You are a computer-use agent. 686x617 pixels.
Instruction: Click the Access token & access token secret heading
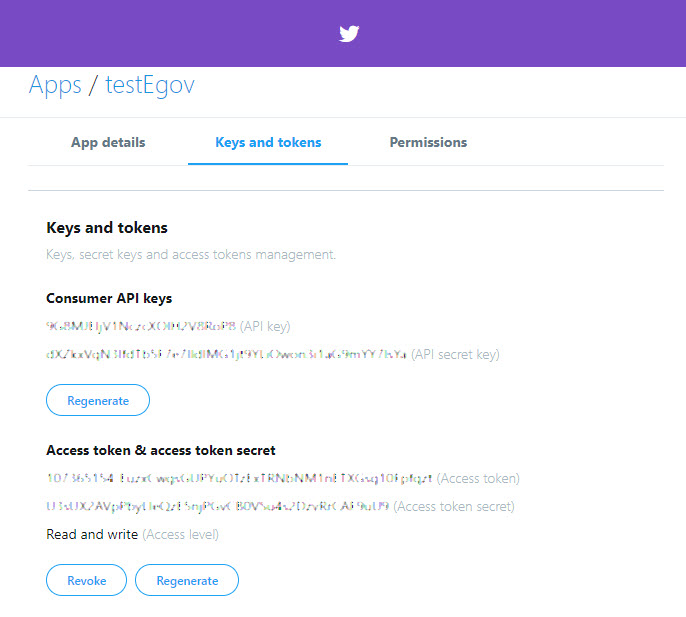pos(161,450)
